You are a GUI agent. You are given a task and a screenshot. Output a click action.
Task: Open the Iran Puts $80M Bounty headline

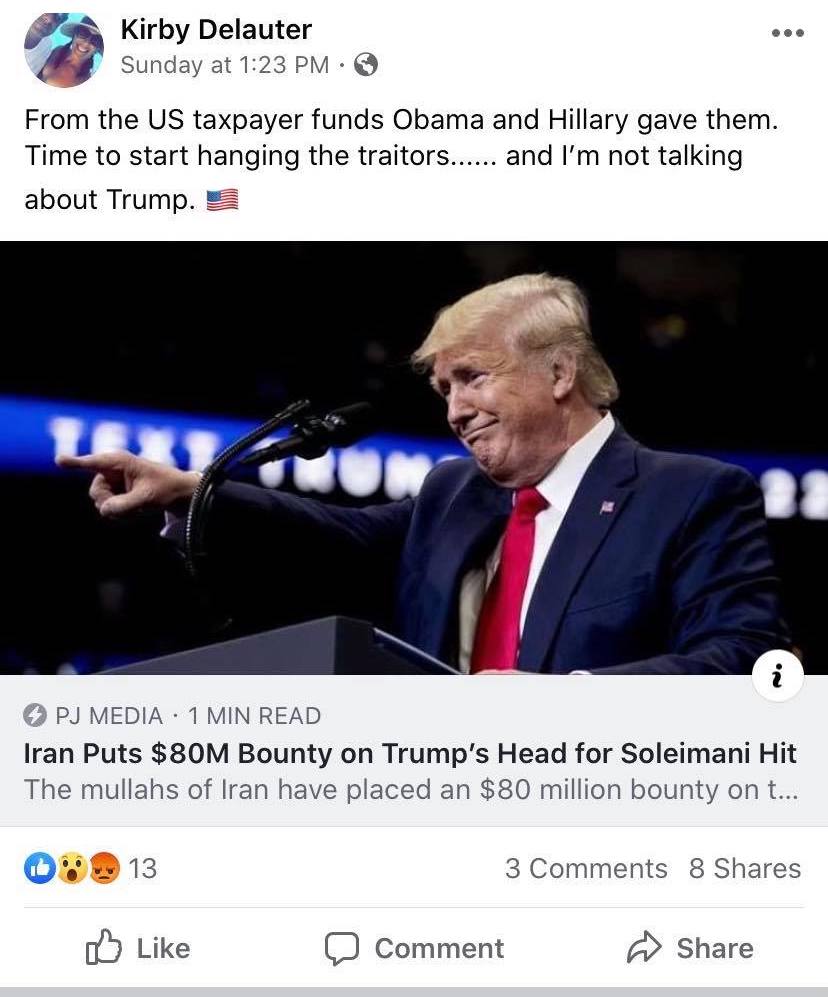coord(410,753)
